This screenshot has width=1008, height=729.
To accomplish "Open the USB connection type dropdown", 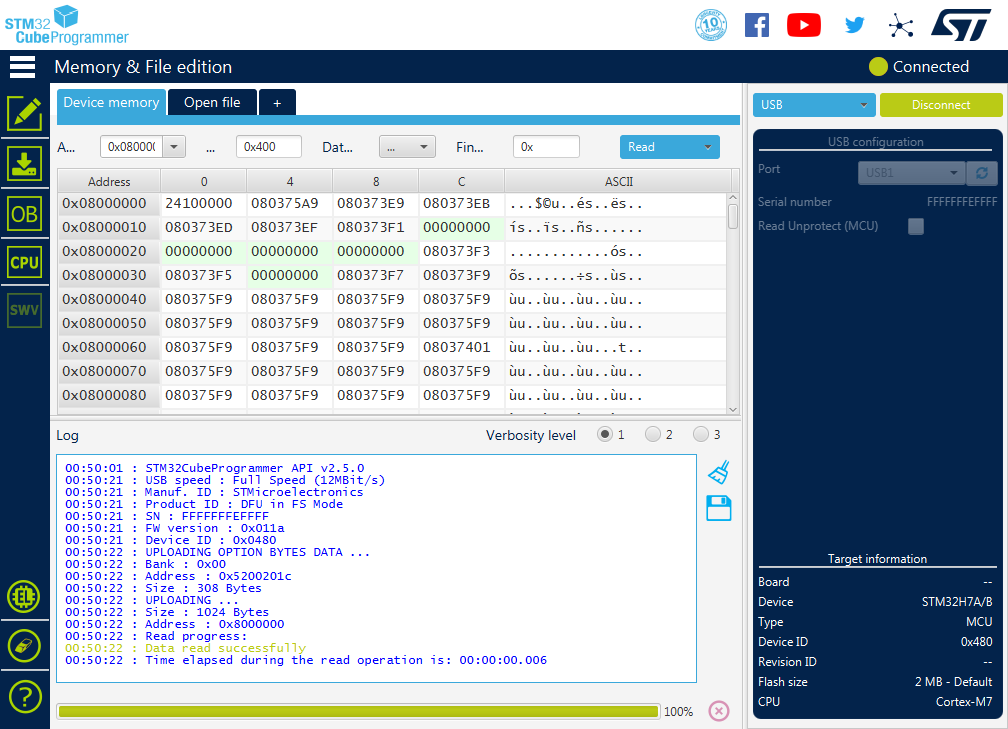I will pos(814,105).
